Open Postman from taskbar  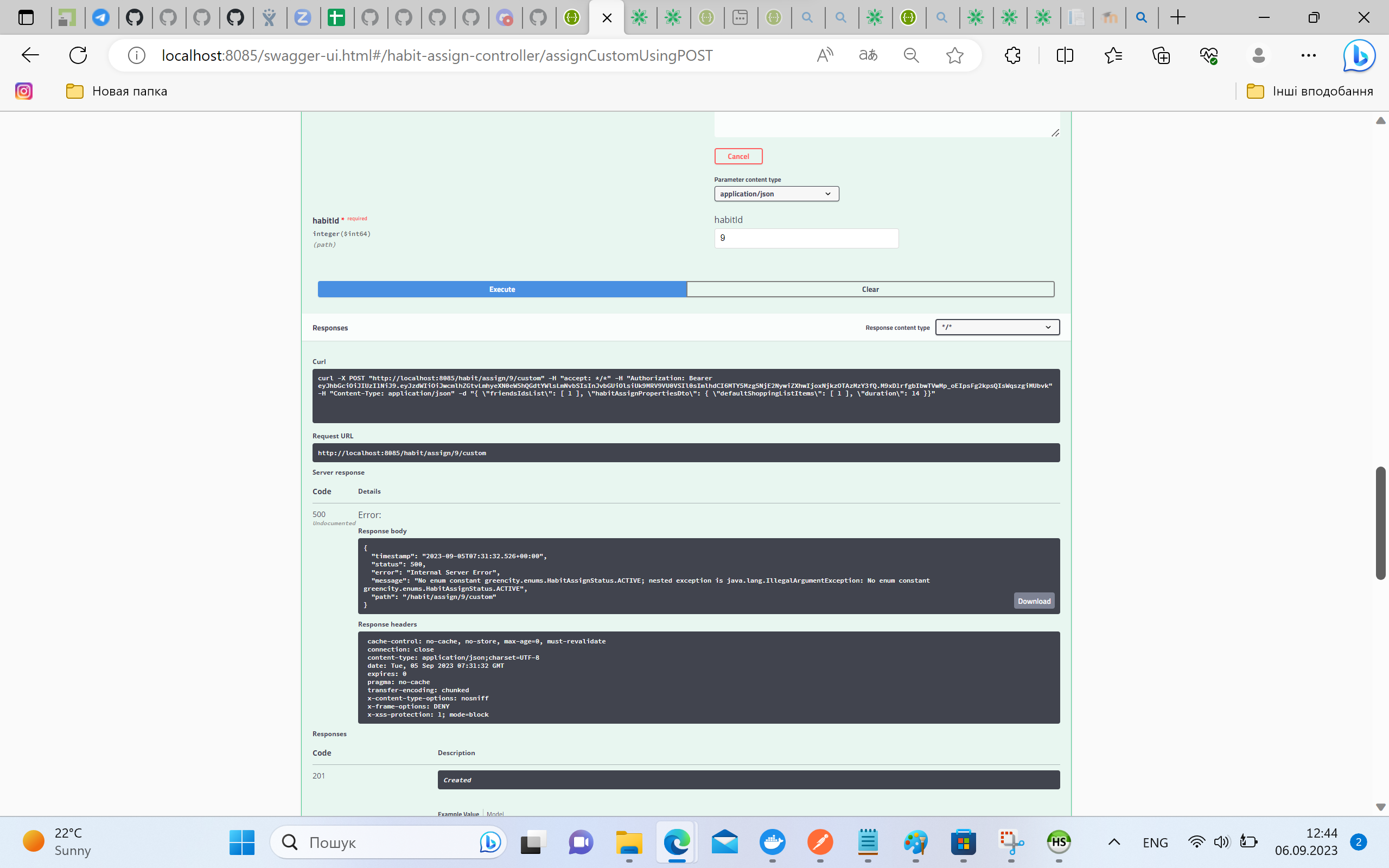(x=820, y=842)
